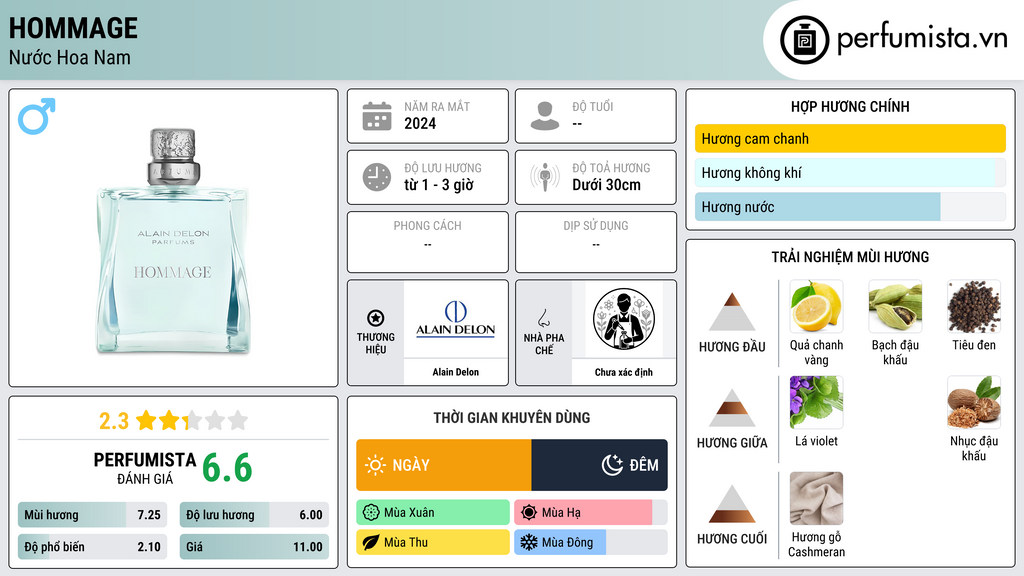The width and height of the screenshot is (1024, 576).
Task: Click the 2.3 user rating number
Action: click(x=114, y=421)
